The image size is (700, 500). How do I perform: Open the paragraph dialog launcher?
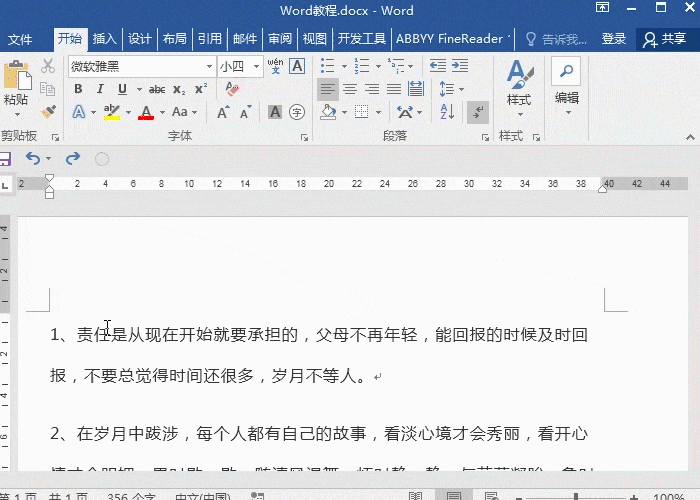[485, 138]
